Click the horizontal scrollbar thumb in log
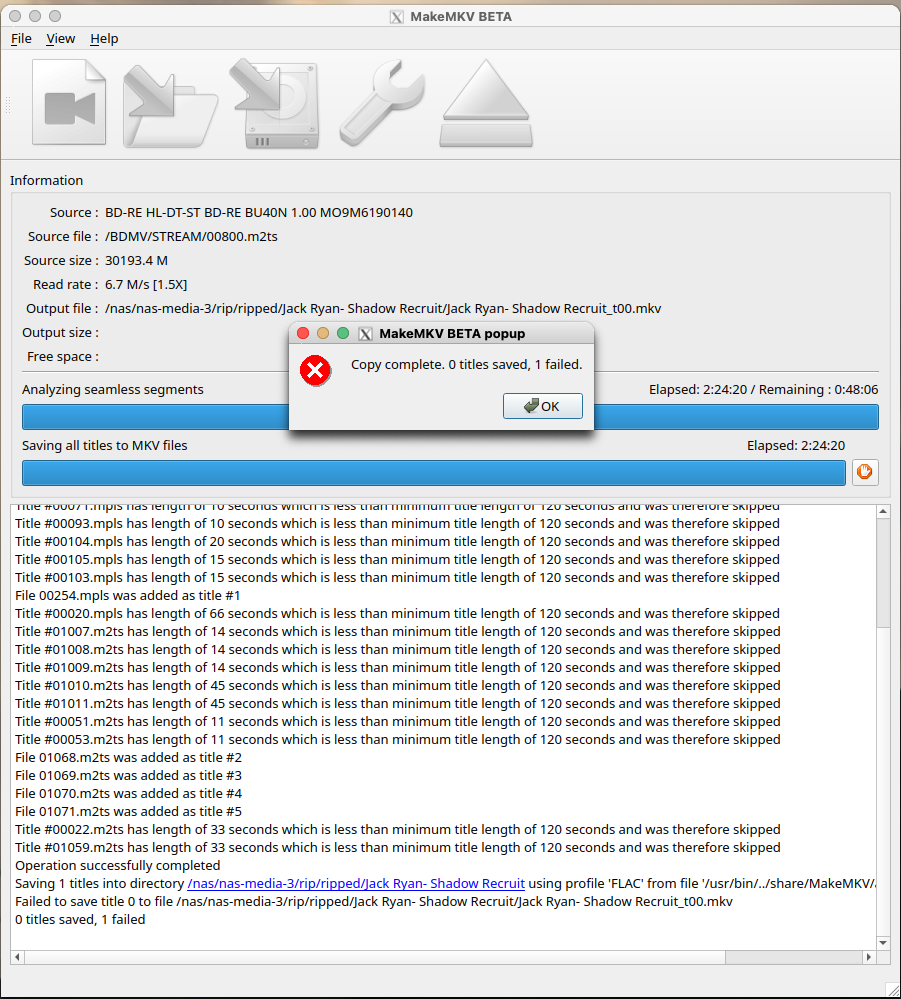Image resolution: width=901 pixels, height=999 pixels. coord(375,957)
